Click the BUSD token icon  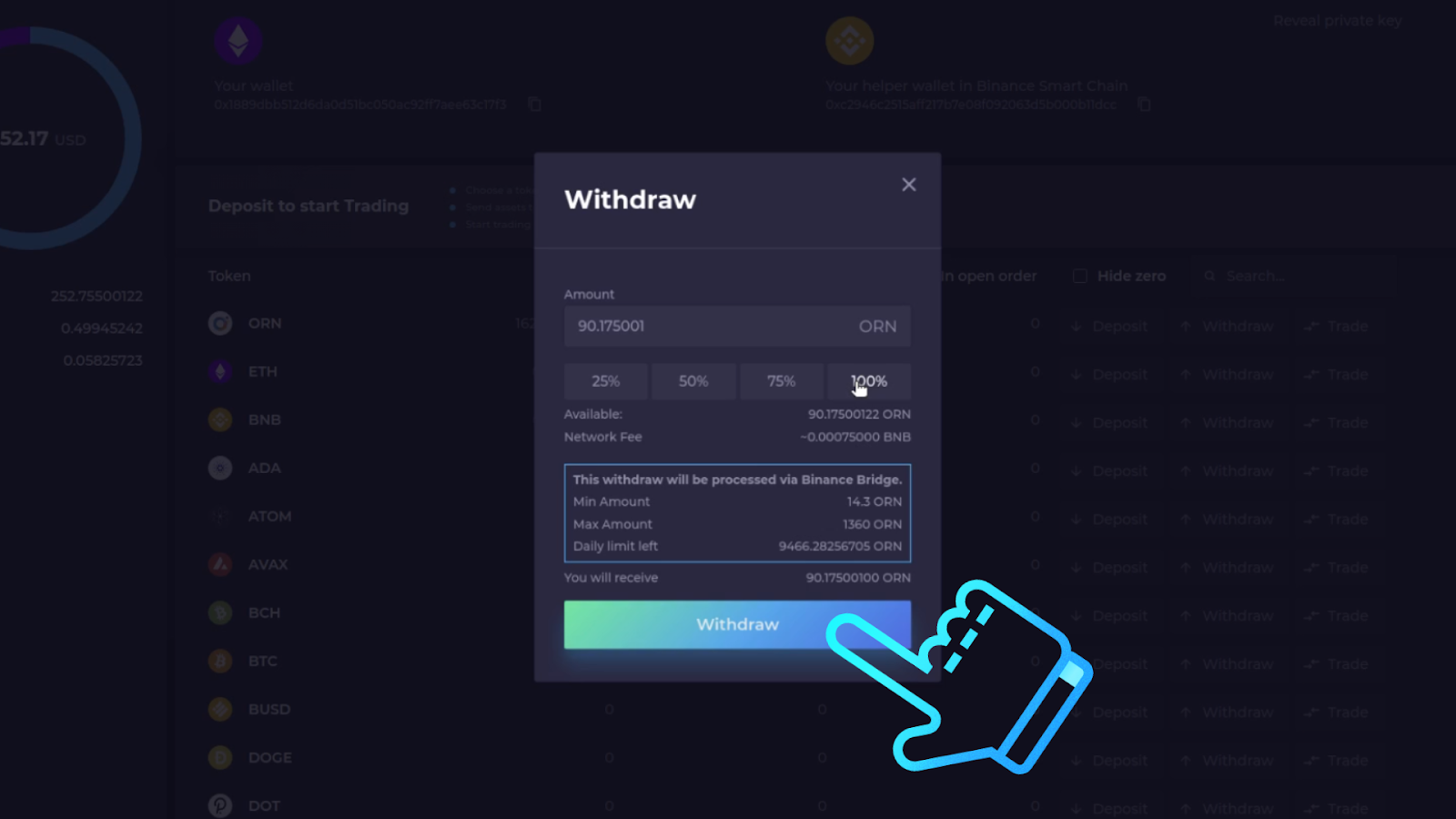tap(220, 709)
